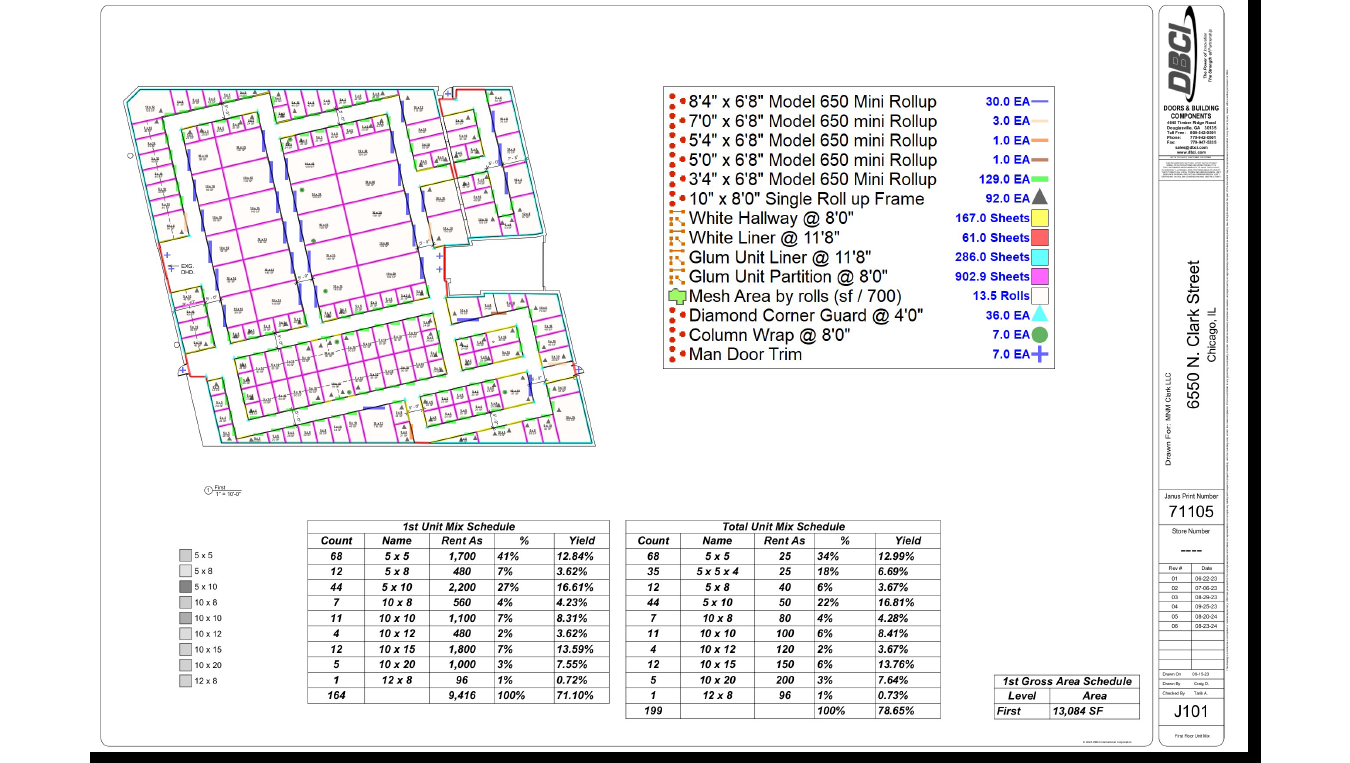This screenshot has height=763, width=1350.
Task: Click the green line for 3'4" Mini Rollup
Action: point(1039,179)
